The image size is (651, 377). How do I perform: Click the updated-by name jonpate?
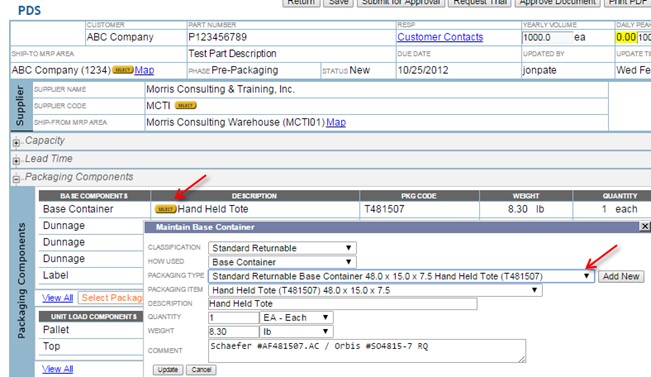tap(539, 70)
